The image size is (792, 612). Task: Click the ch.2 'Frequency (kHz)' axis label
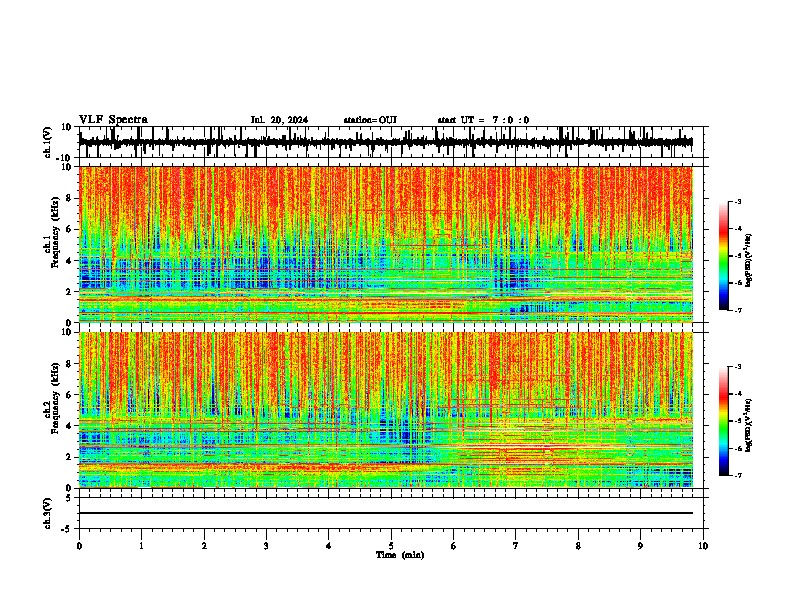tap(55, 398)
